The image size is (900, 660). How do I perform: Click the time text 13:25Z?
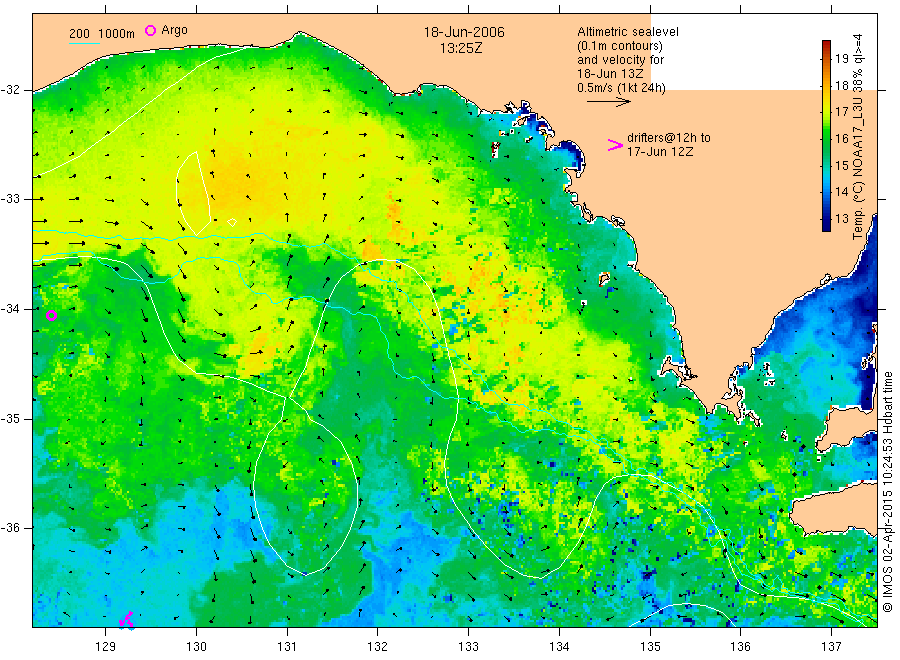(x=461, y=48)
